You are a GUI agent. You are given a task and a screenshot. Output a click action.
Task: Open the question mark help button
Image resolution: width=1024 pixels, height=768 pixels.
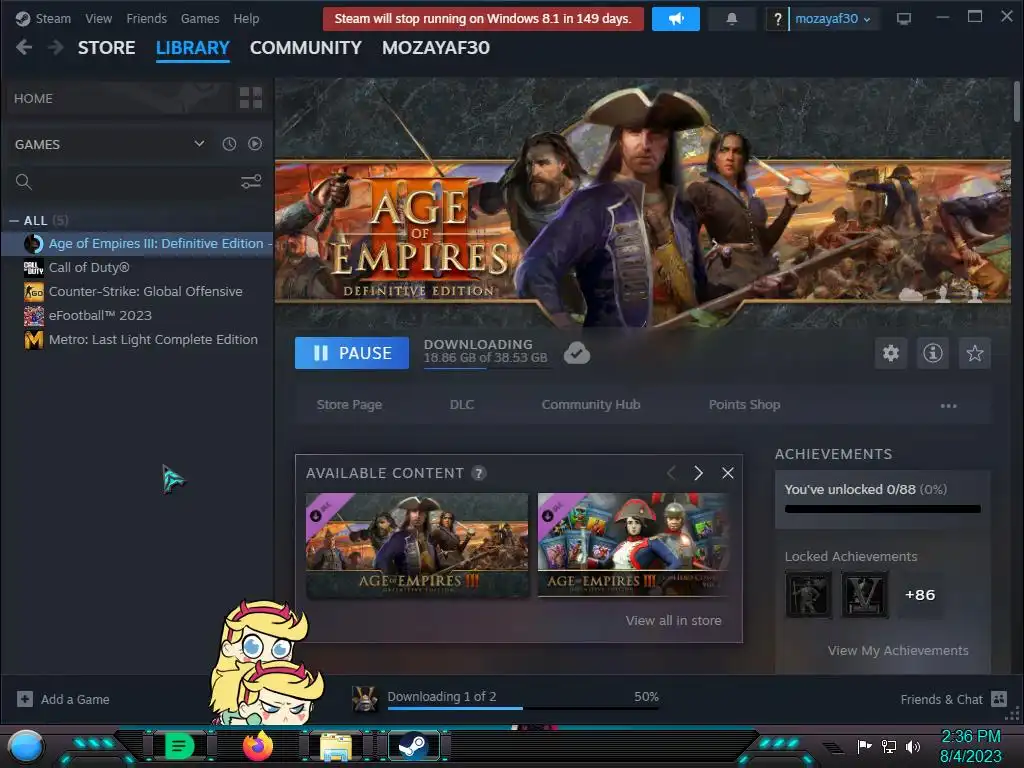[777, 19]
